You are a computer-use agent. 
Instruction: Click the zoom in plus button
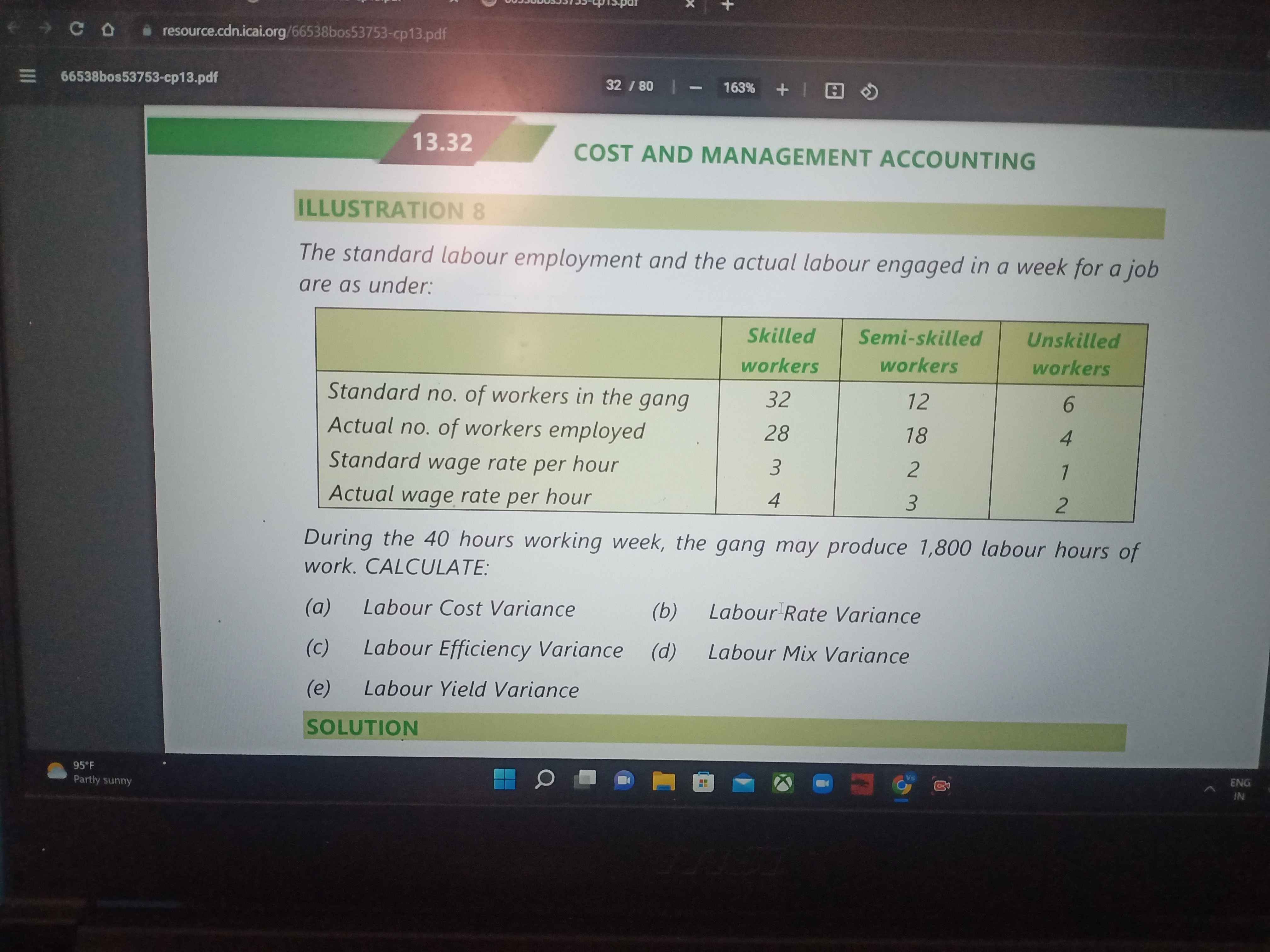coord(782,89)
